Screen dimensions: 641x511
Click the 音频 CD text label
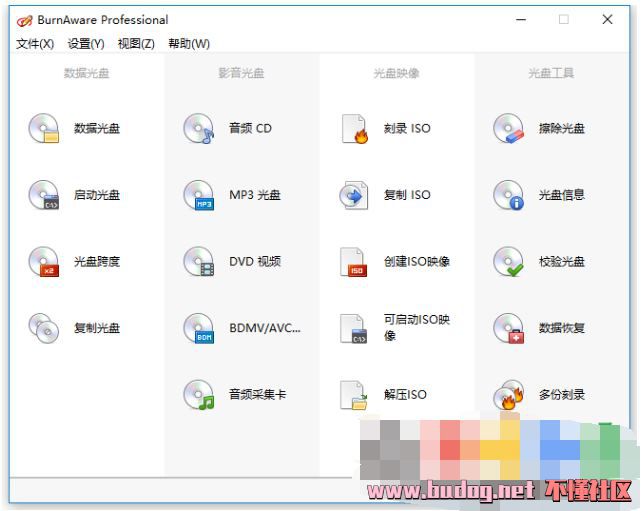[x=250, y=128]
